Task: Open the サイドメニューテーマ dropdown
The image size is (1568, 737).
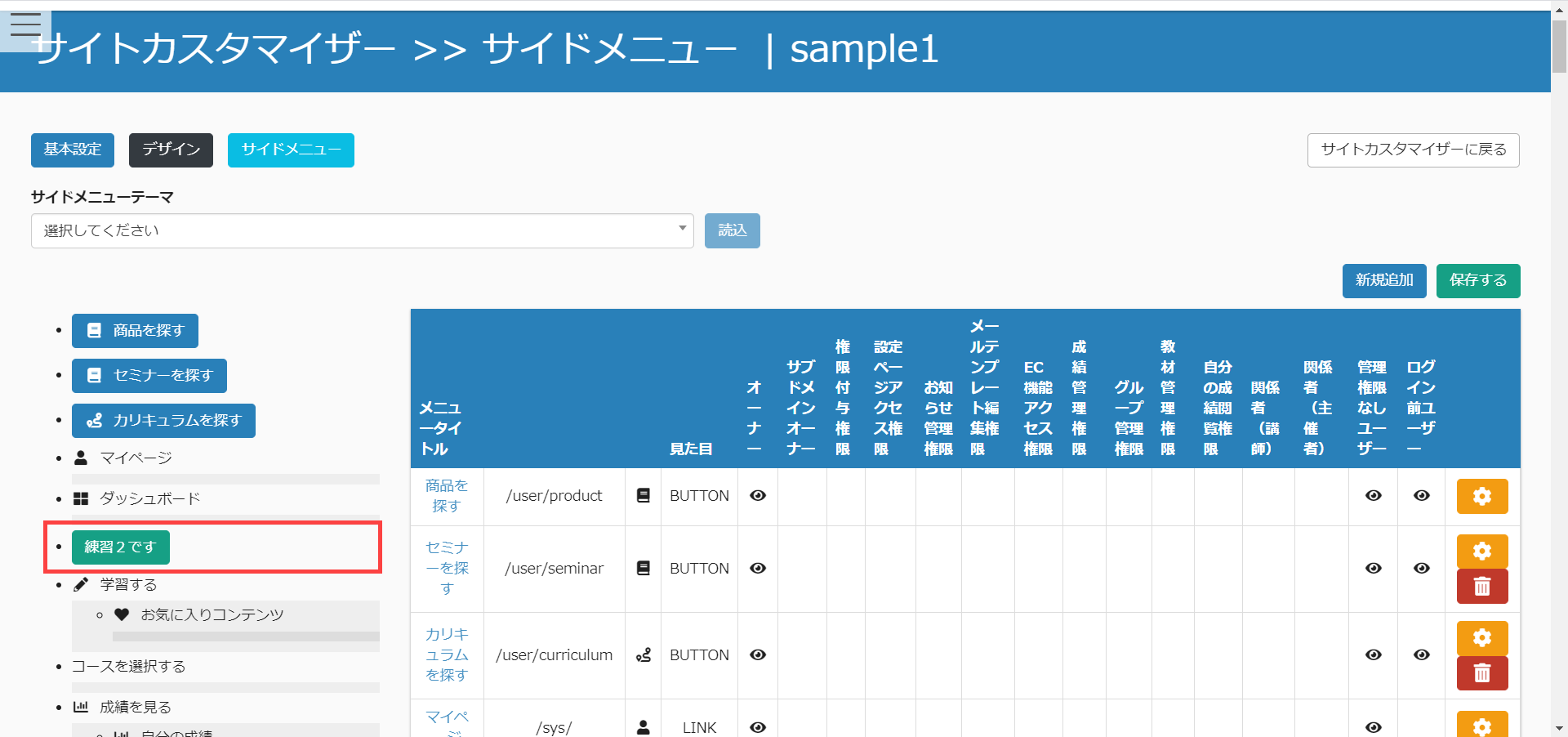Action: tap(362, 231)
